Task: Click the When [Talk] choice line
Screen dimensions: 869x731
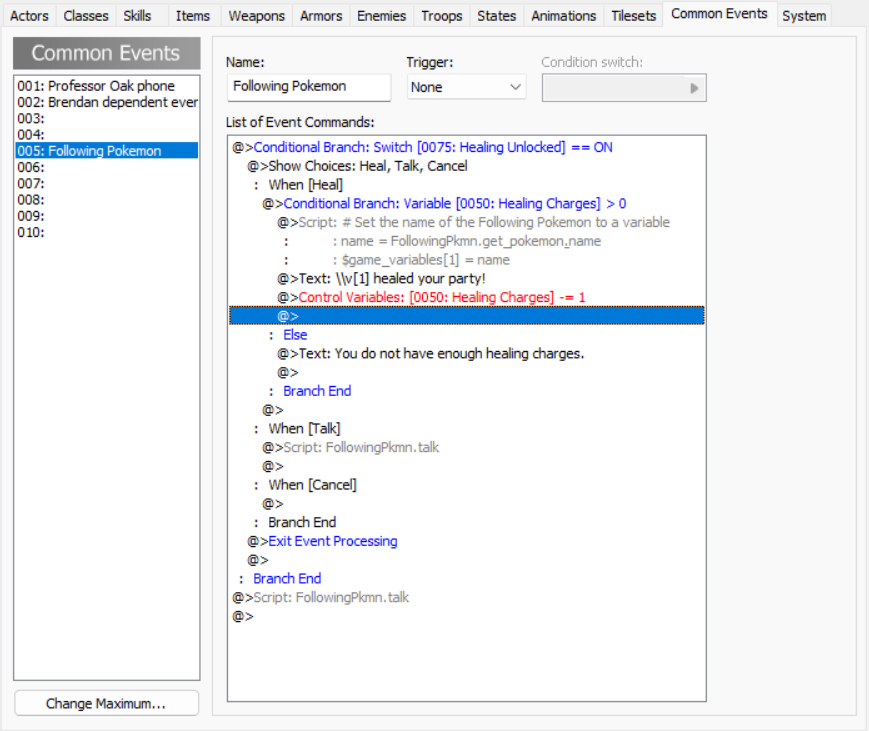Action: pos(304,428)
